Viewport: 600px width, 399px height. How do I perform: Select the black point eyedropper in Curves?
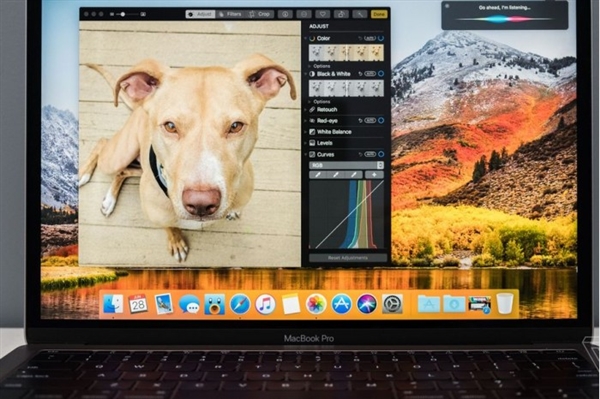(318, 175)
